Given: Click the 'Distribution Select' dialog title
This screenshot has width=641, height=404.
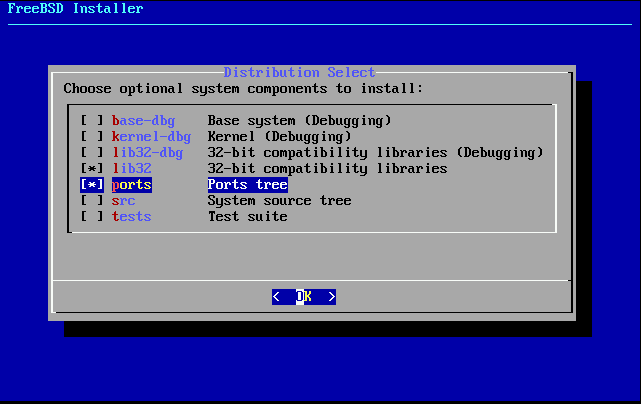Looking at the screenshot, I should (x=299, y=72).
